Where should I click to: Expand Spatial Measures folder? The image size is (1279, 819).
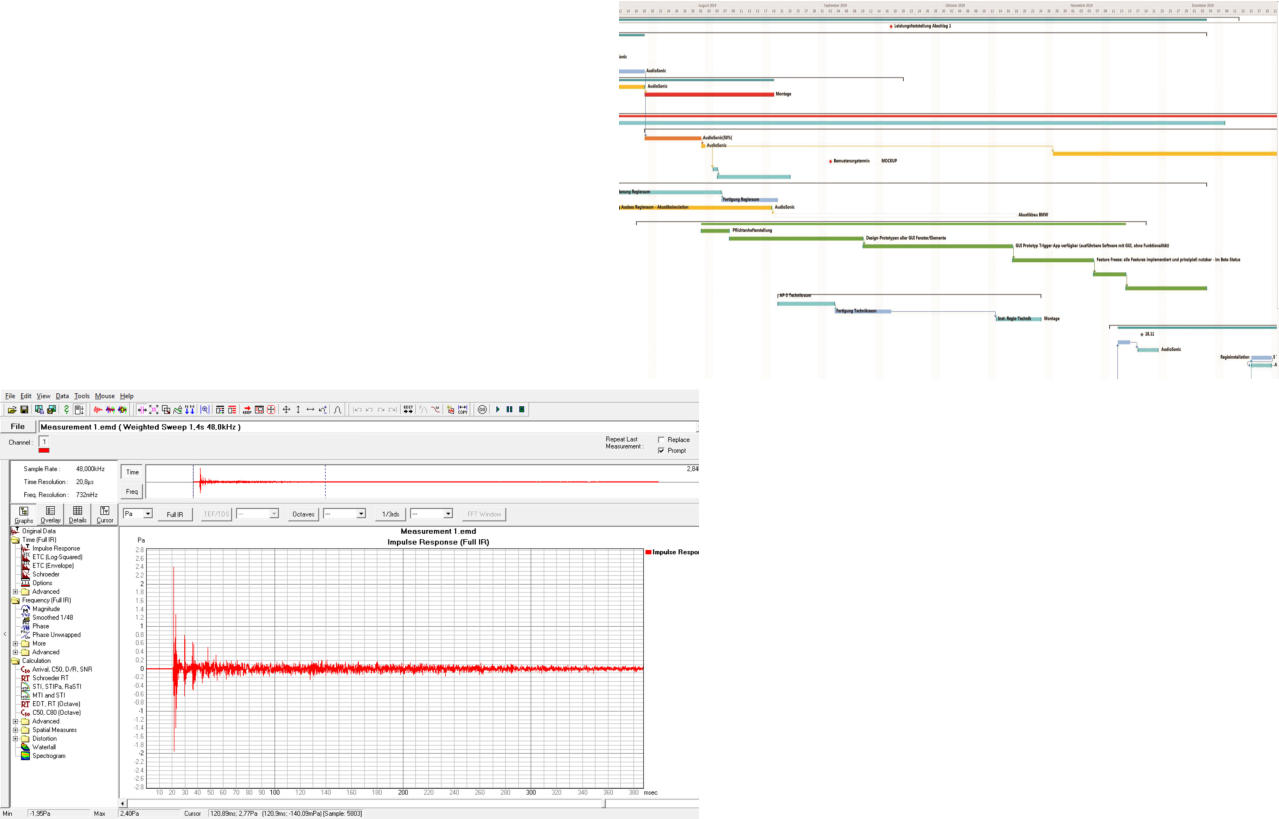pyautogui.click(x=15, y=730)
